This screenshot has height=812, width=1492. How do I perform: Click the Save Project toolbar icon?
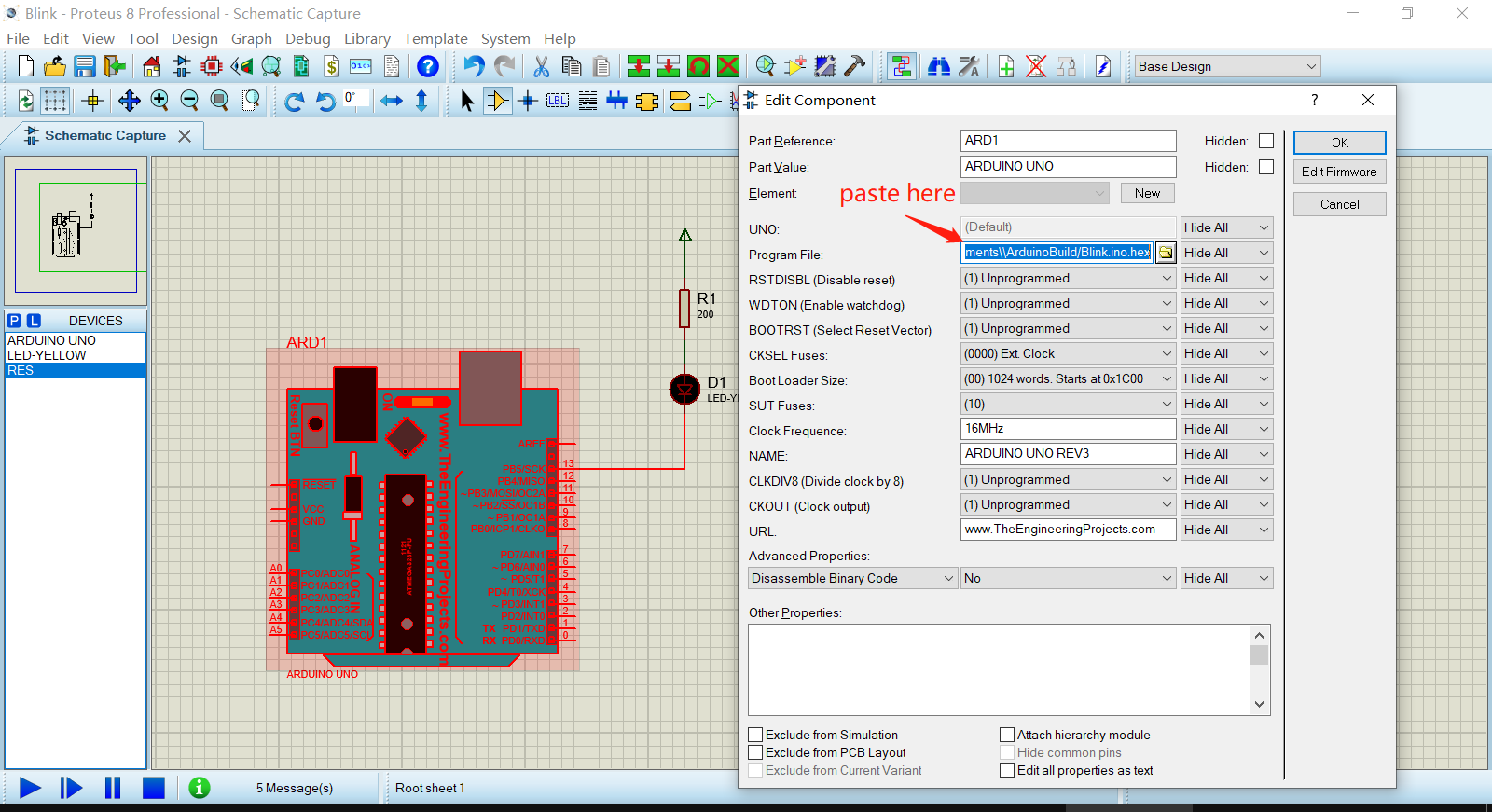pos(85,66)
